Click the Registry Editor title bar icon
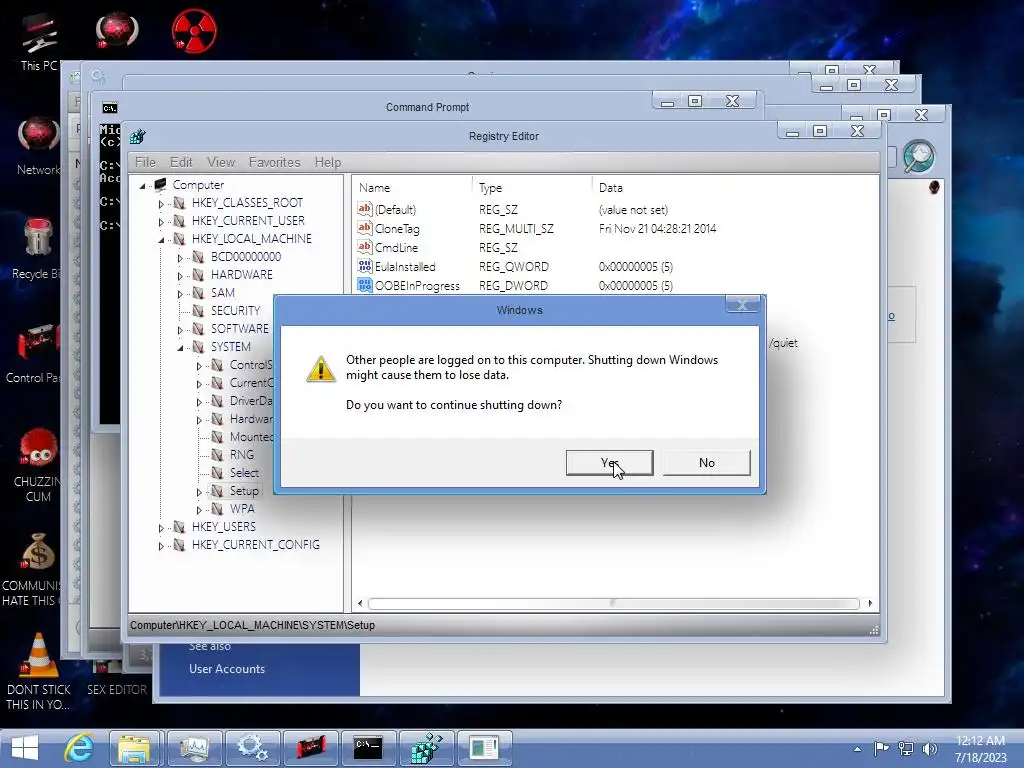1024x768 pixels. pos(137,136)
